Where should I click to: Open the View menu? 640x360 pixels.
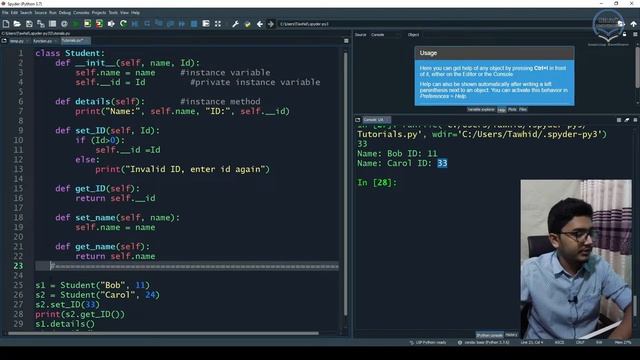124,13
